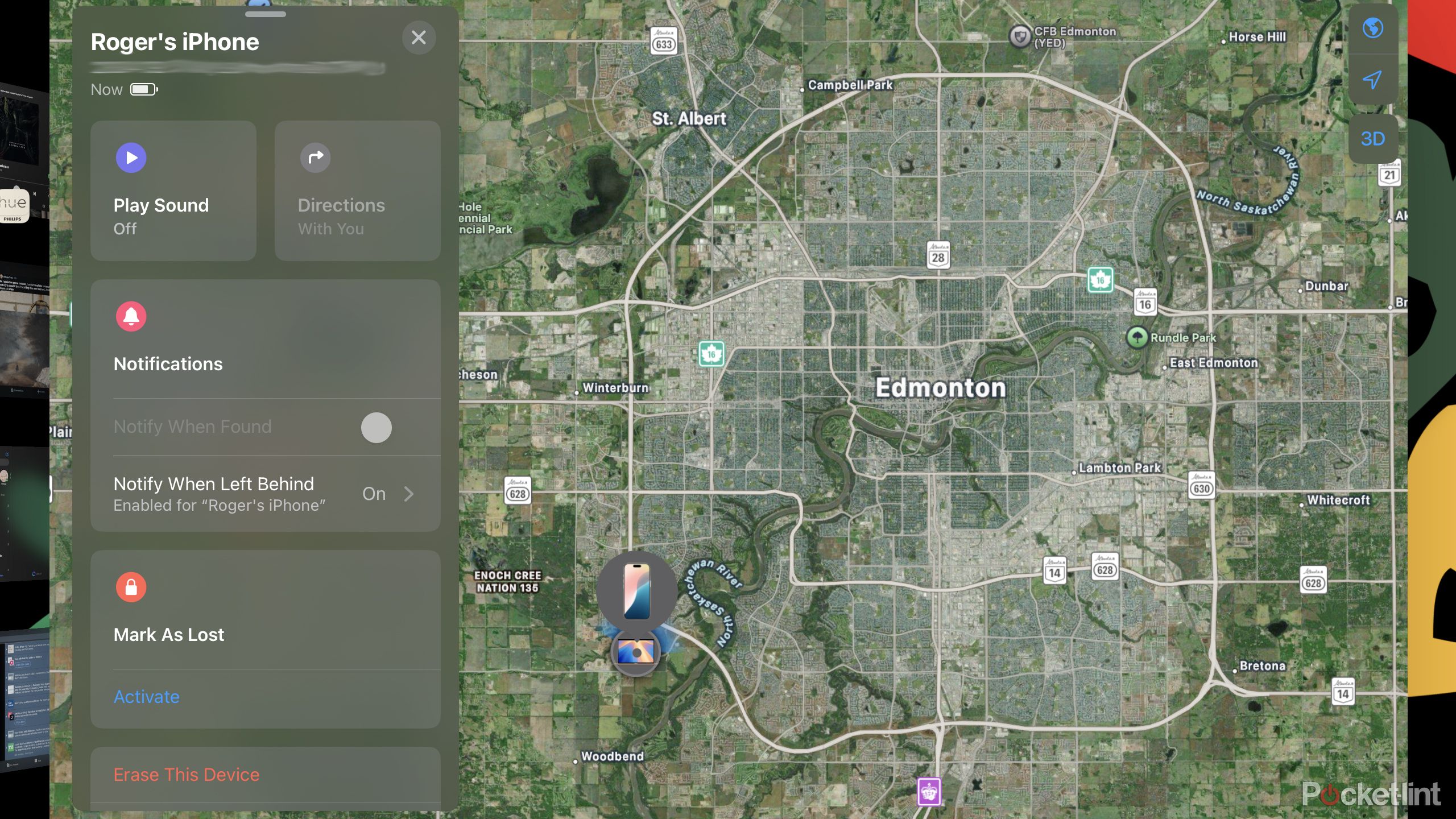Image resolution: width=1456 pixels, height=819 pixels.
Task: Click Activate under Mark As Lost
Action: [x=146, y=697]
